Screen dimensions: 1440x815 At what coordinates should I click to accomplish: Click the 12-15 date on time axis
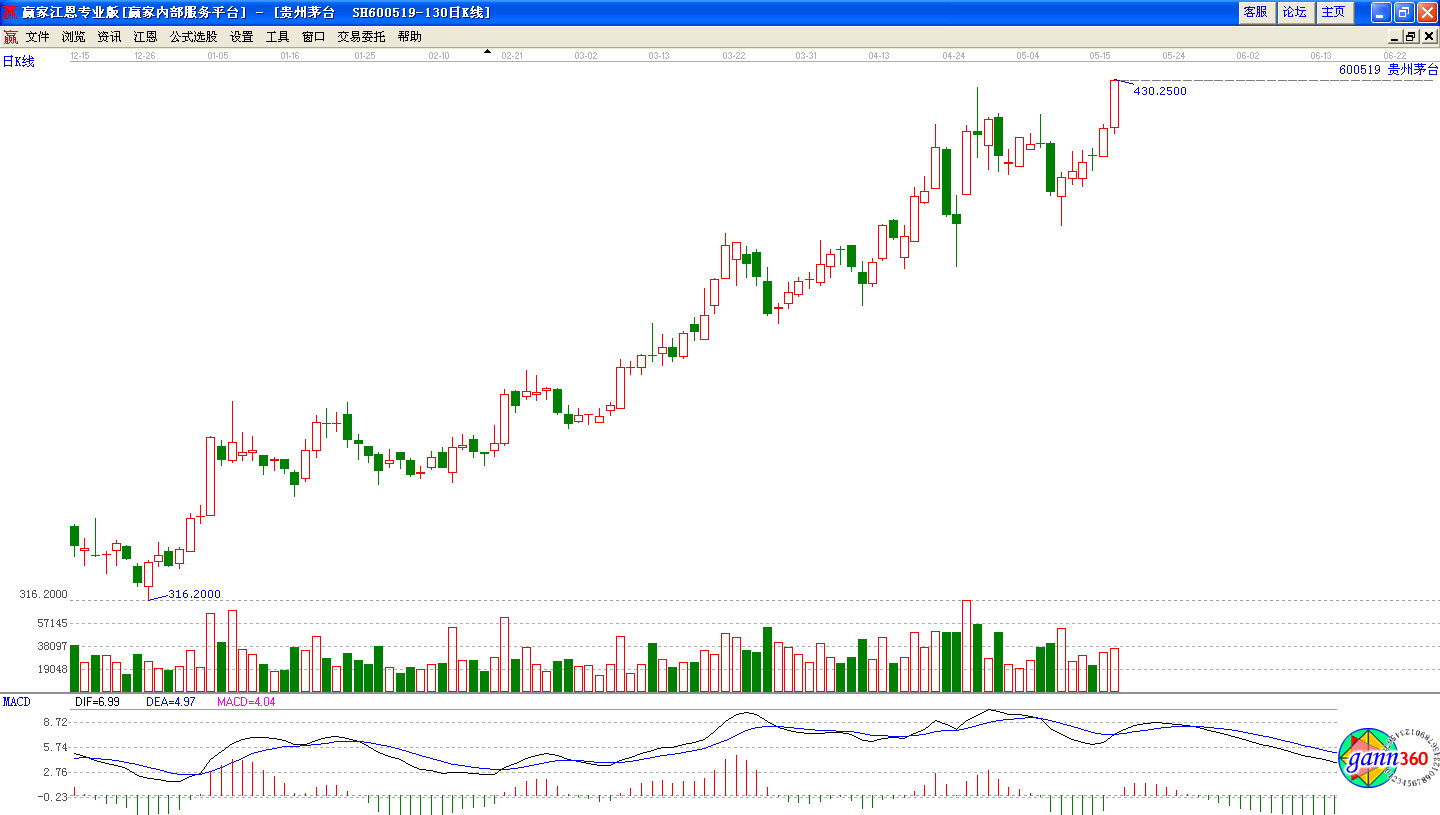point(81,56)
